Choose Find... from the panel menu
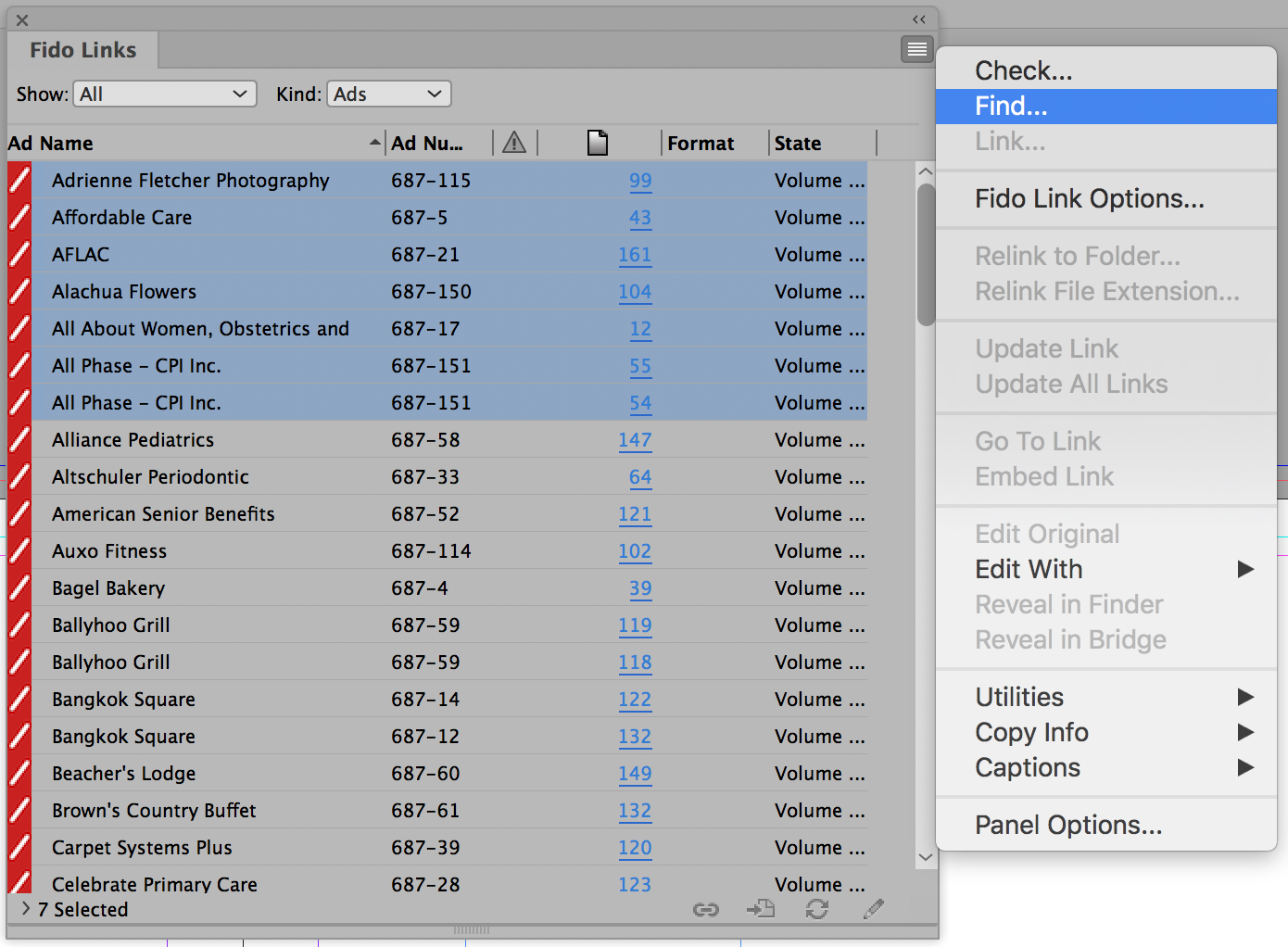Screen dimensions: 1288x947 pos(1106,106)
